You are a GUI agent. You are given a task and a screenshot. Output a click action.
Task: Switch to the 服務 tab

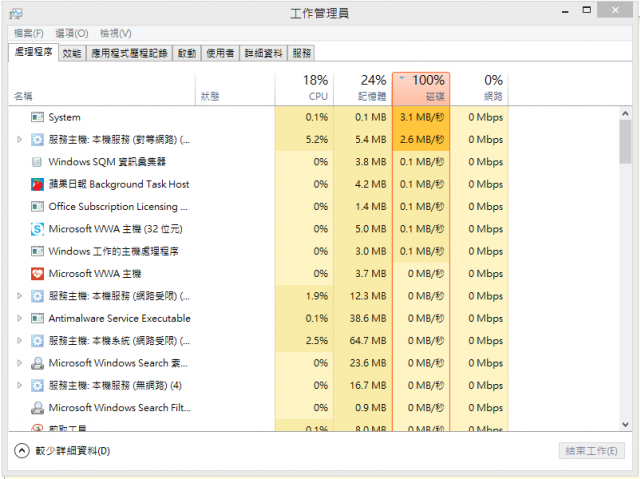pyautogui.click(x=301, y=53)
